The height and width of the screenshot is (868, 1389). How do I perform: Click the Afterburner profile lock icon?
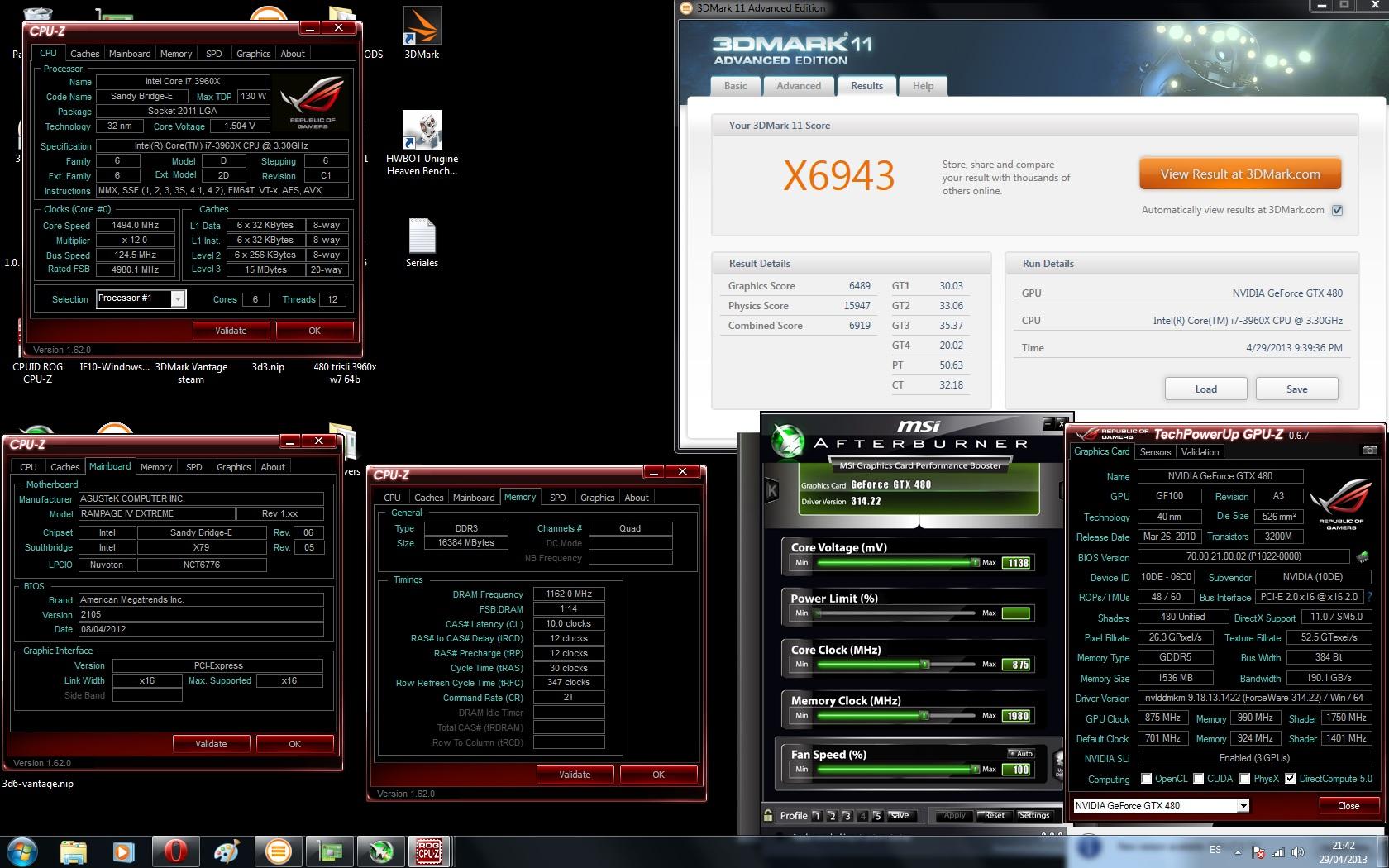click(768, 815)
